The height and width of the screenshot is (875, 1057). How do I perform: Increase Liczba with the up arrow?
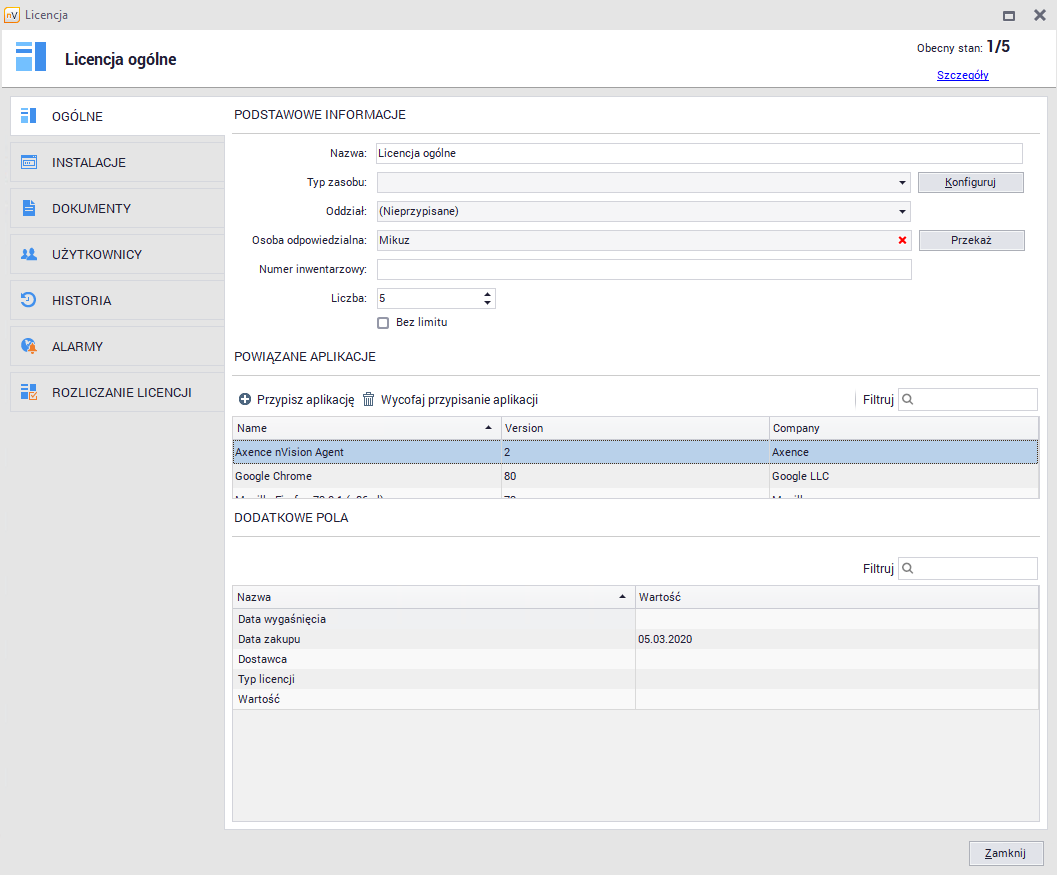tap(487, 294)
